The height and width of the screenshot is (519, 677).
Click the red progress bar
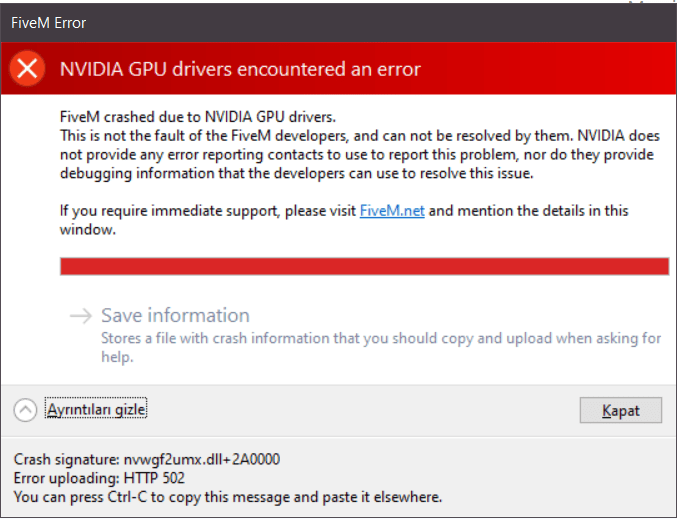[364, 265]
